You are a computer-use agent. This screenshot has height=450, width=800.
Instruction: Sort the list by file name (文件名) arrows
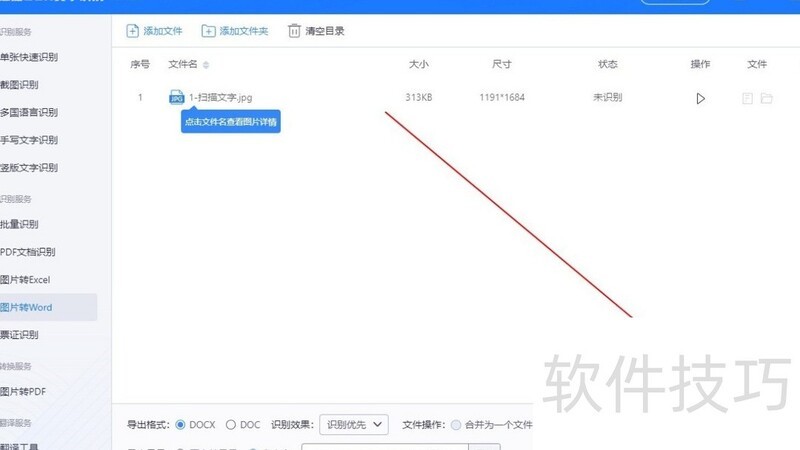[x=206, y=65]
